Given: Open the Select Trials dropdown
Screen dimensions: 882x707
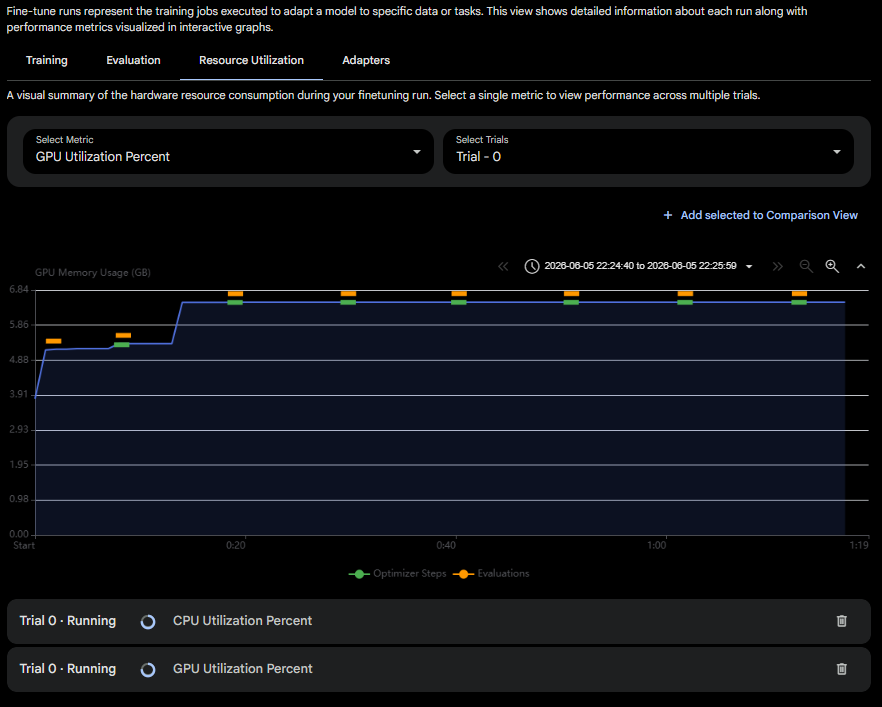Looking at the screenshot, I should tap(648, 151).
